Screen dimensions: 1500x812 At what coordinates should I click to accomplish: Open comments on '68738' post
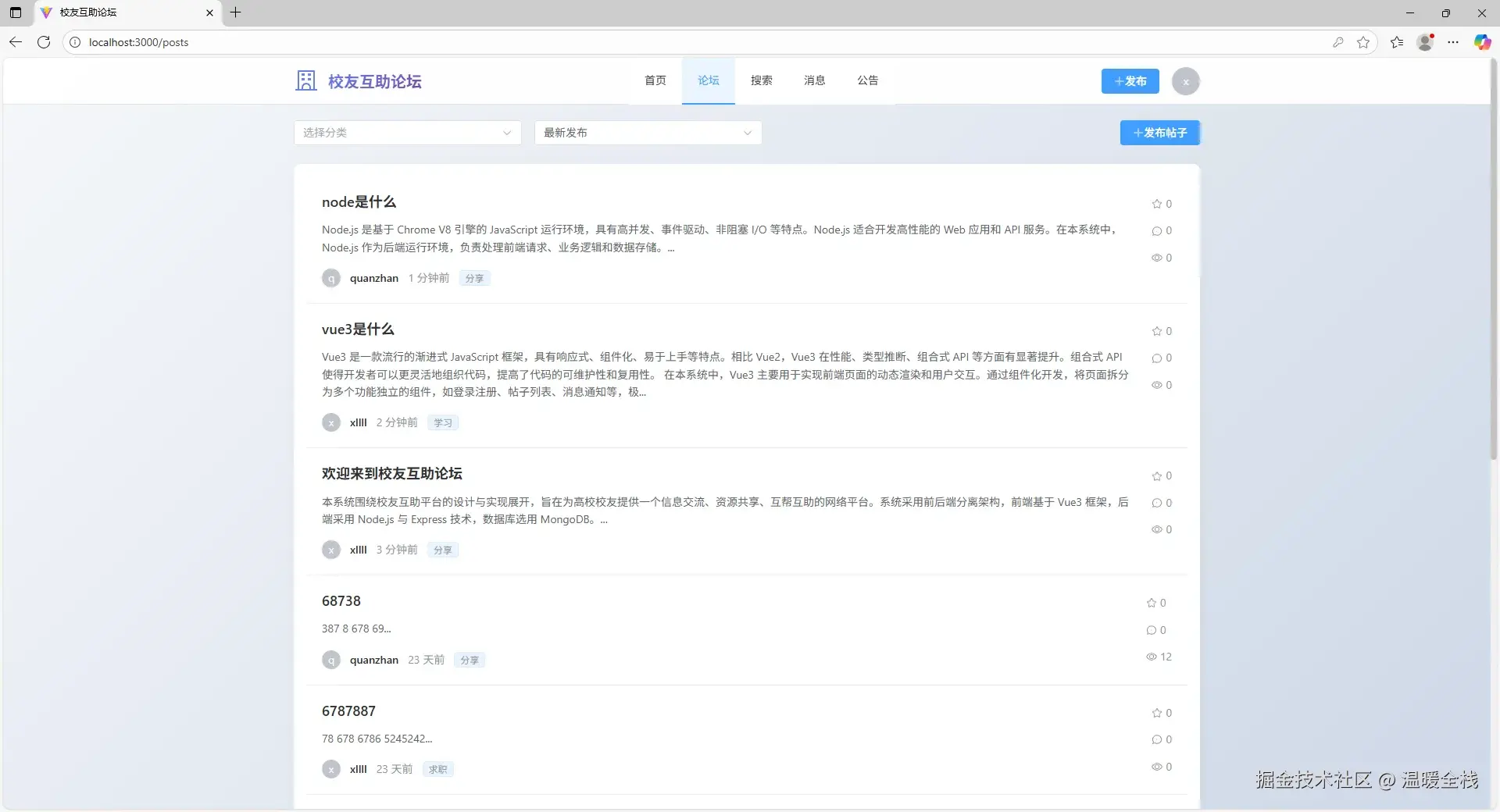click(1152, 630)
